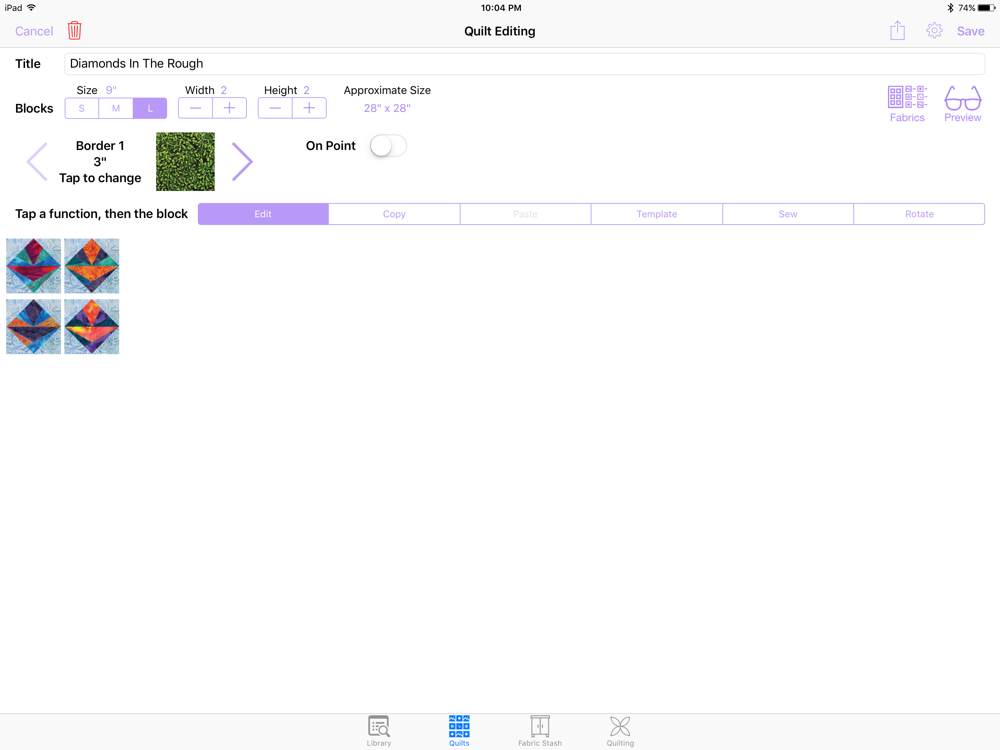This screenshot has width=1000, height=750.
Task: Switch to the Quilting tab
Action: pos(620,731)
